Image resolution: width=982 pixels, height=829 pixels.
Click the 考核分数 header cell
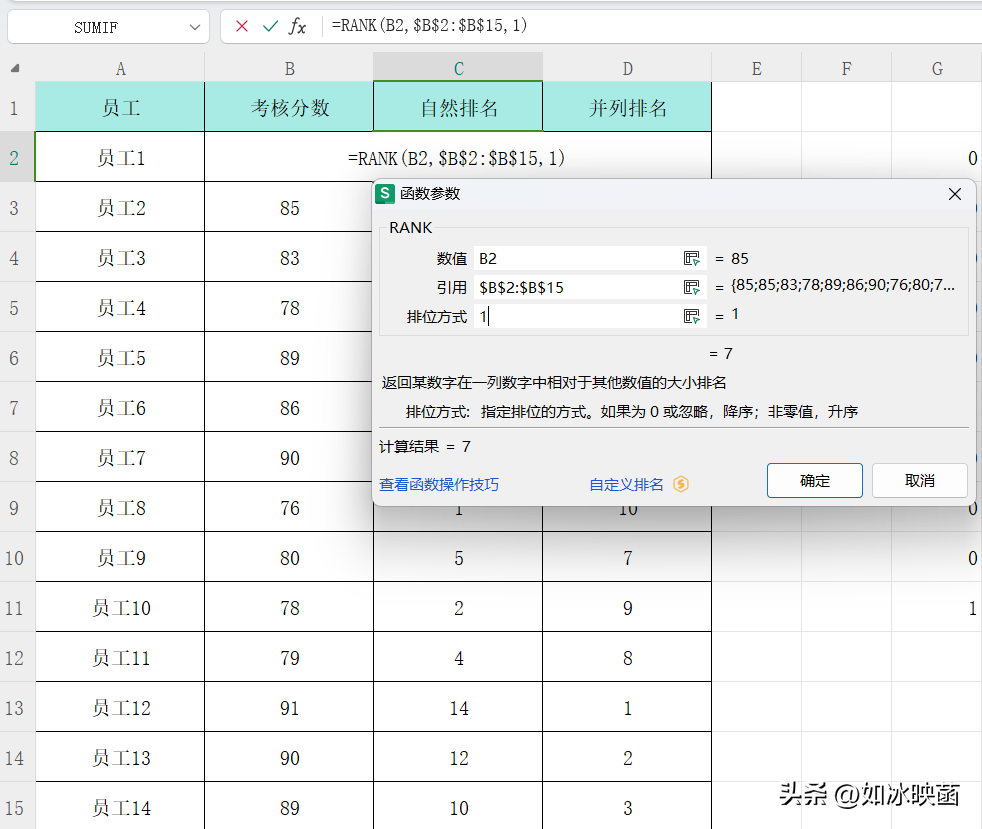pyautogui.click(x=289, y=108)
